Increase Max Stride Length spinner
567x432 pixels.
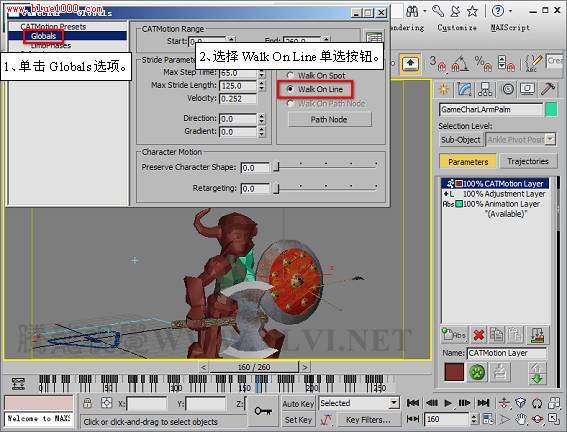coord(262,83)
